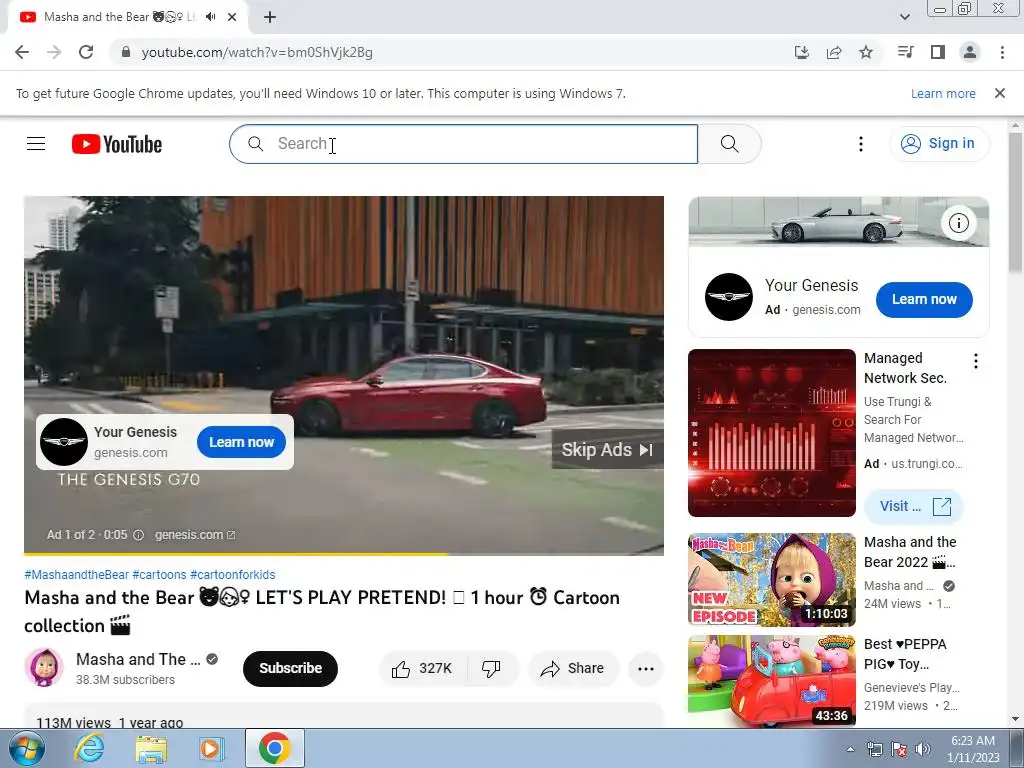Launch Internet Explorer from taskbar
This screenshot has width=1024, height=768.
tap(89, 748)
